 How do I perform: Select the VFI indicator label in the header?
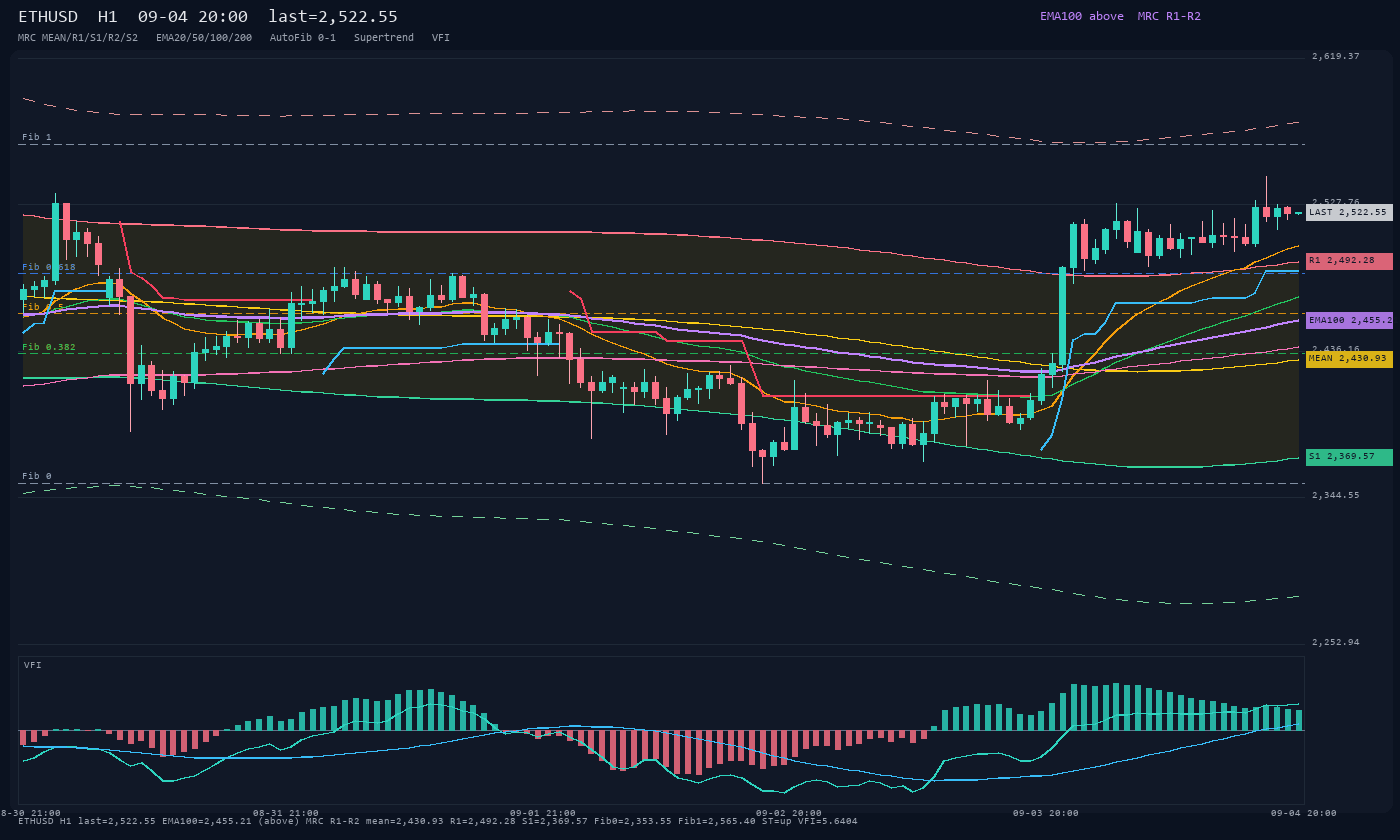point(441,38)
